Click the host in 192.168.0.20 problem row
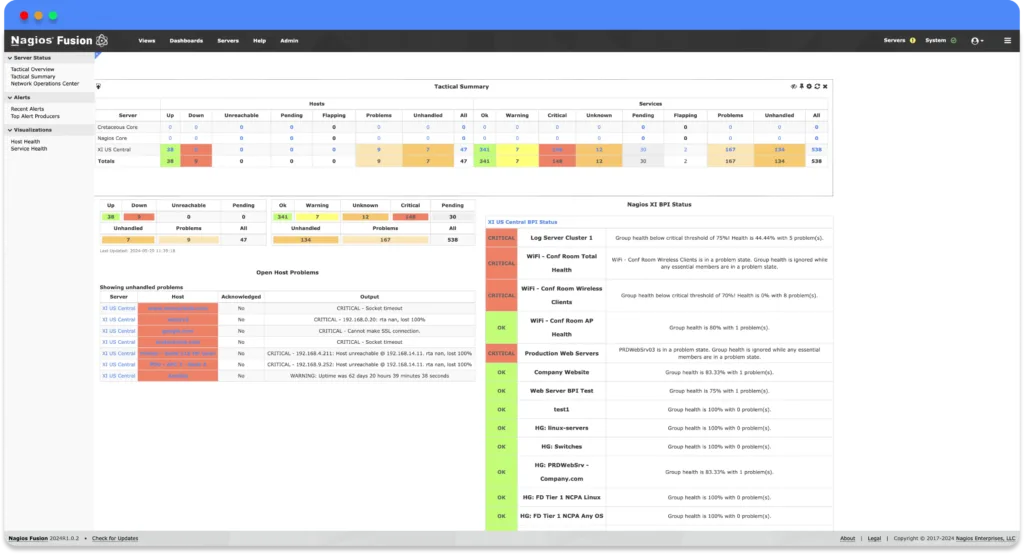 coord(178,320)
